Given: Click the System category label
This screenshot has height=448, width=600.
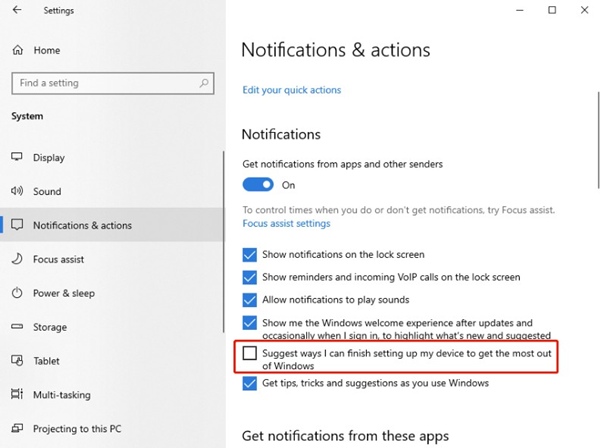Looking at the screenshot, I should coord(27,116).
